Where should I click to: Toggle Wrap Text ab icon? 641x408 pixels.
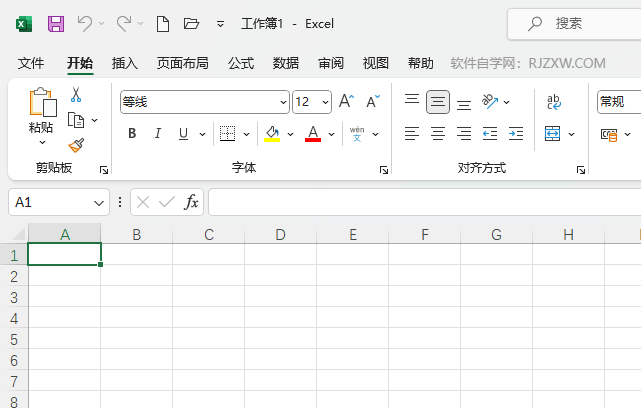point(554,102)
